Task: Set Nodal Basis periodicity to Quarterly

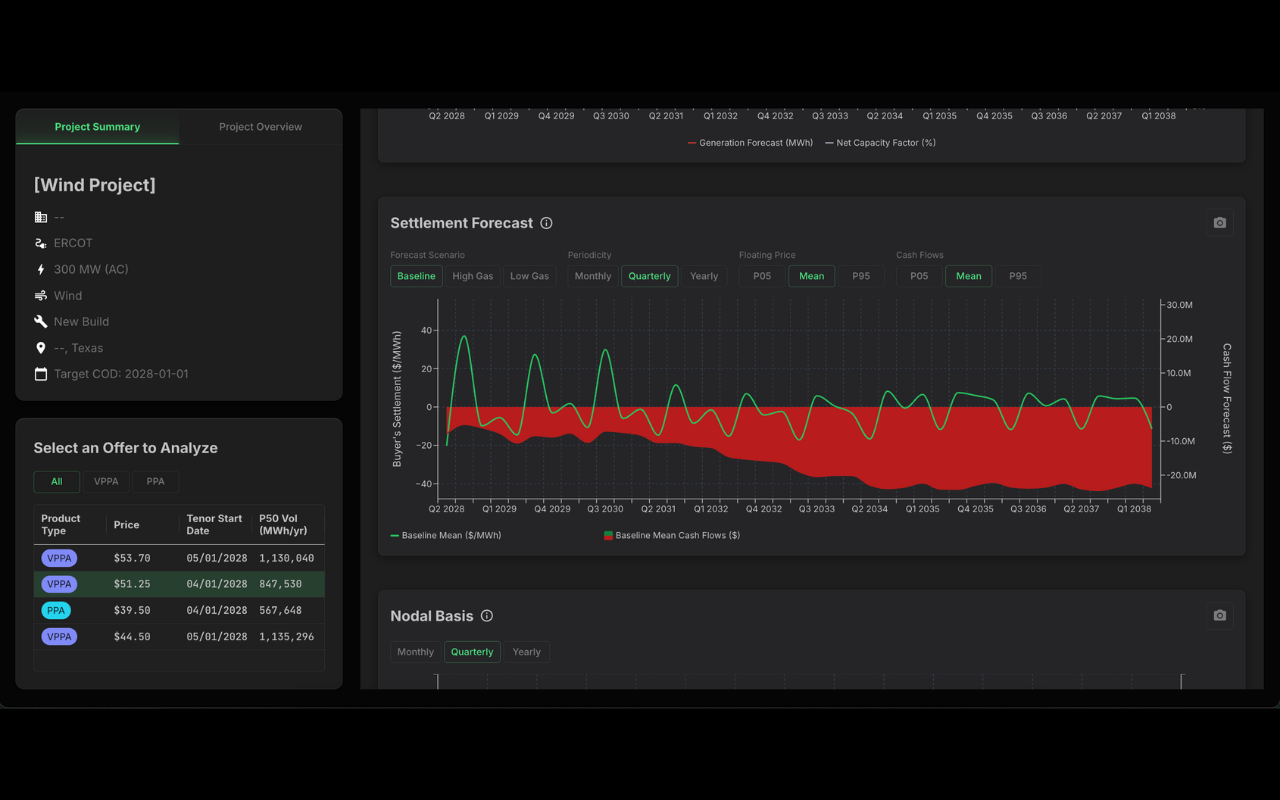Action: (472, 652)
